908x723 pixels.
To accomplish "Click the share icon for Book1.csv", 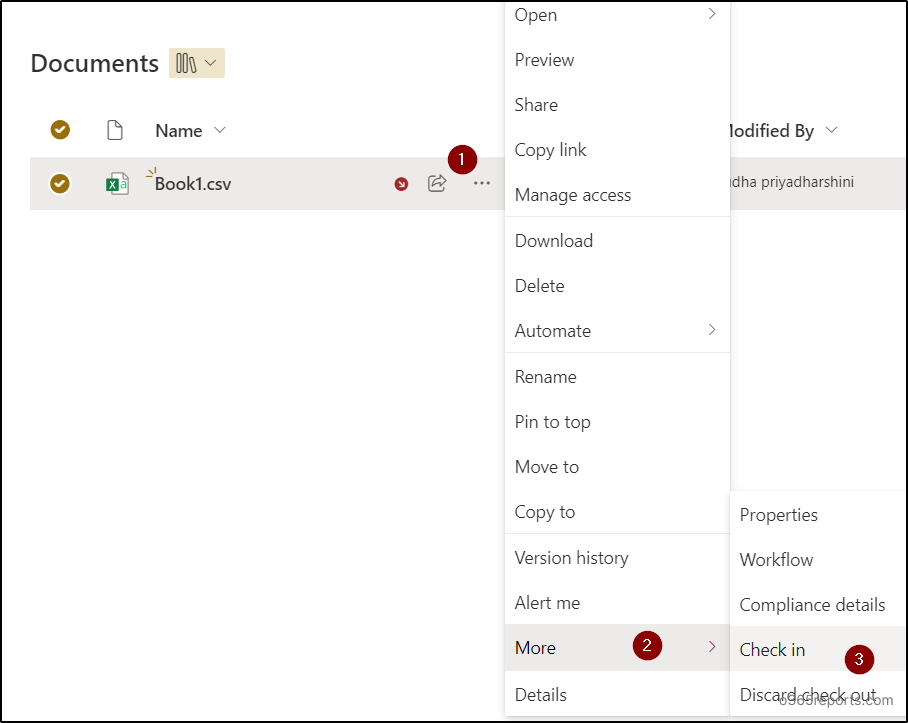I will [437, 183].
